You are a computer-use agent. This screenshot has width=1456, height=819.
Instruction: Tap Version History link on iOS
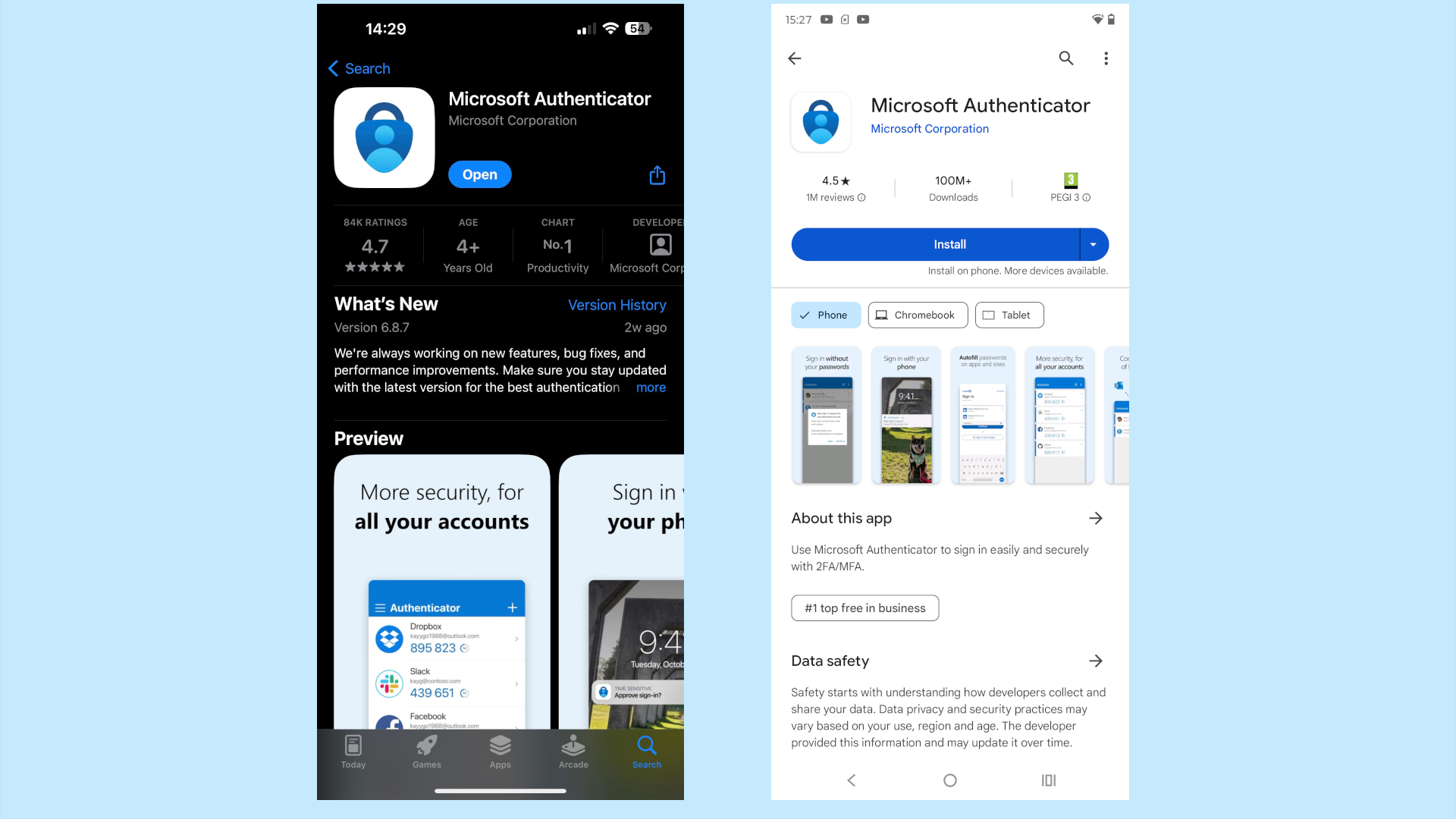(x=616, y=305)
